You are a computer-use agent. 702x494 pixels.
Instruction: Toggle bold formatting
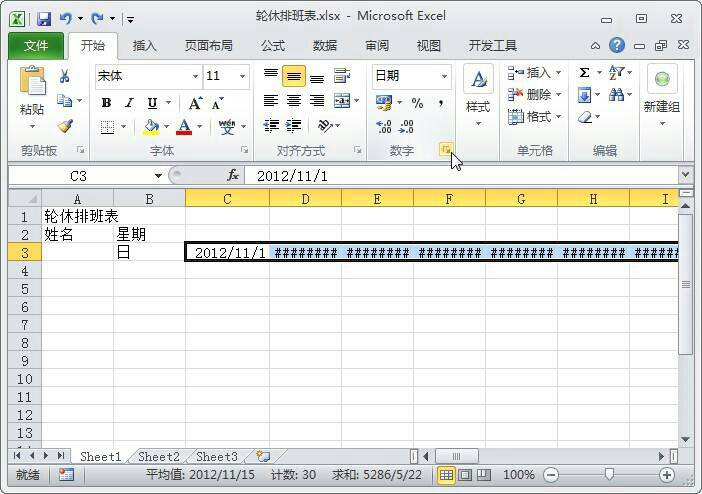(x=106, y=103)
